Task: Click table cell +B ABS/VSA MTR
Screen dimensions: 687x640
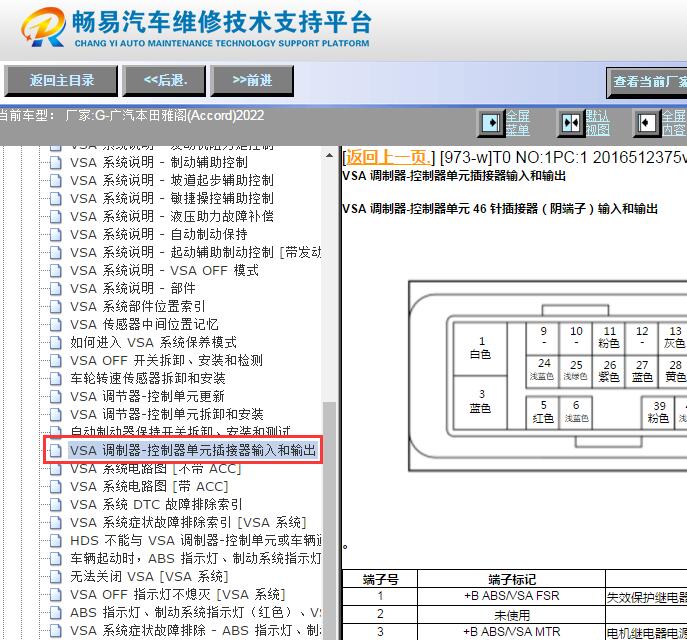Action: coord(511,632)
